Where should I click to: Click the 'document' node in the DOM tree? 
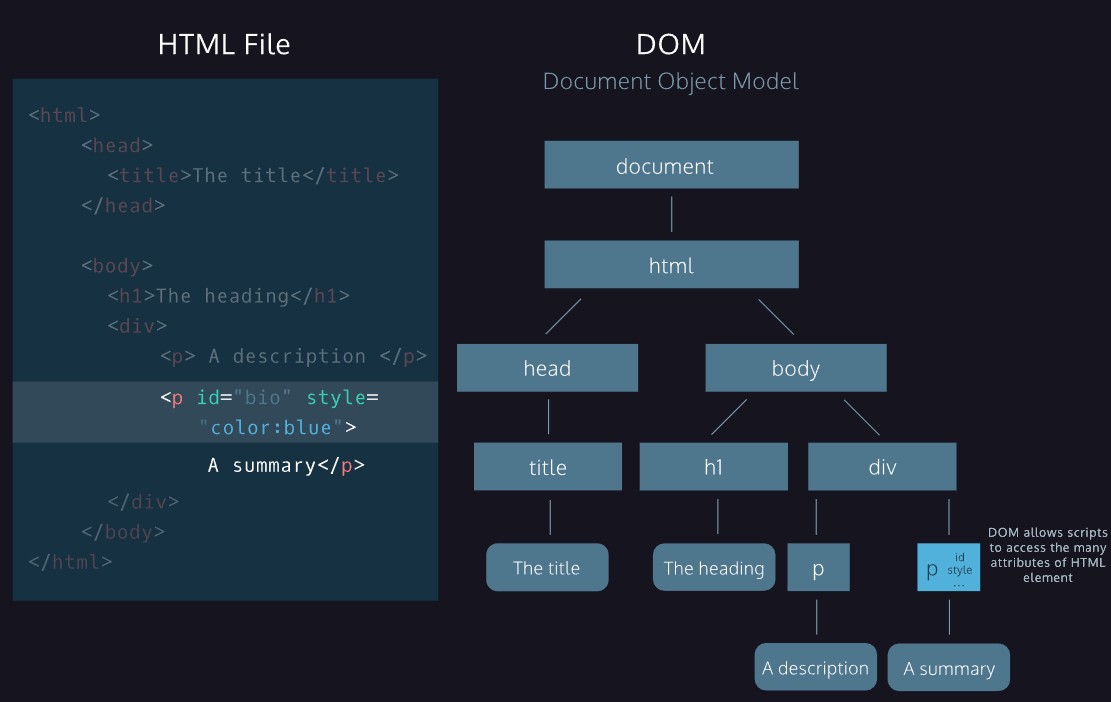pos(671,165)
